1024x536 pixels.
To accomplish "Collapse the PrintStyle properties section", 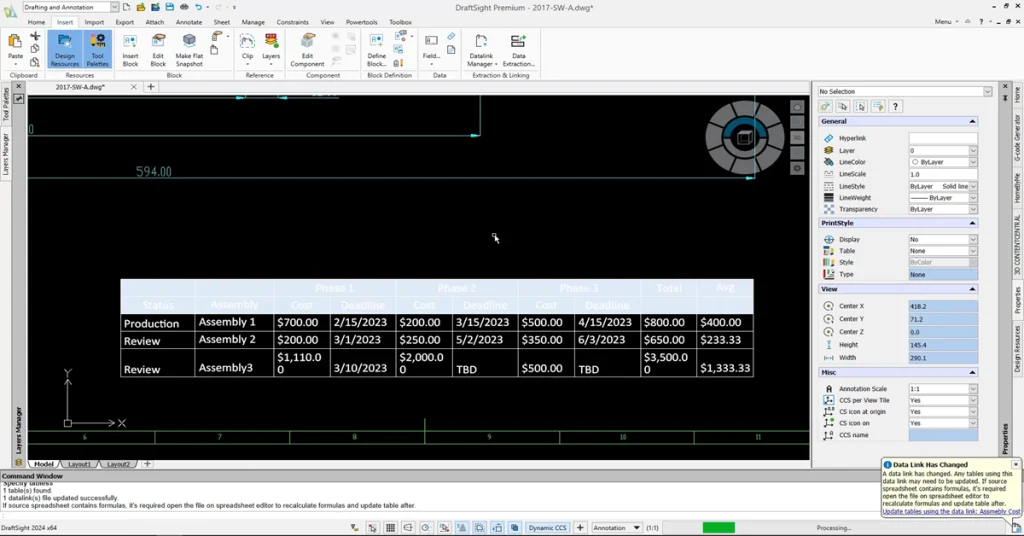I will coord(972,223).
